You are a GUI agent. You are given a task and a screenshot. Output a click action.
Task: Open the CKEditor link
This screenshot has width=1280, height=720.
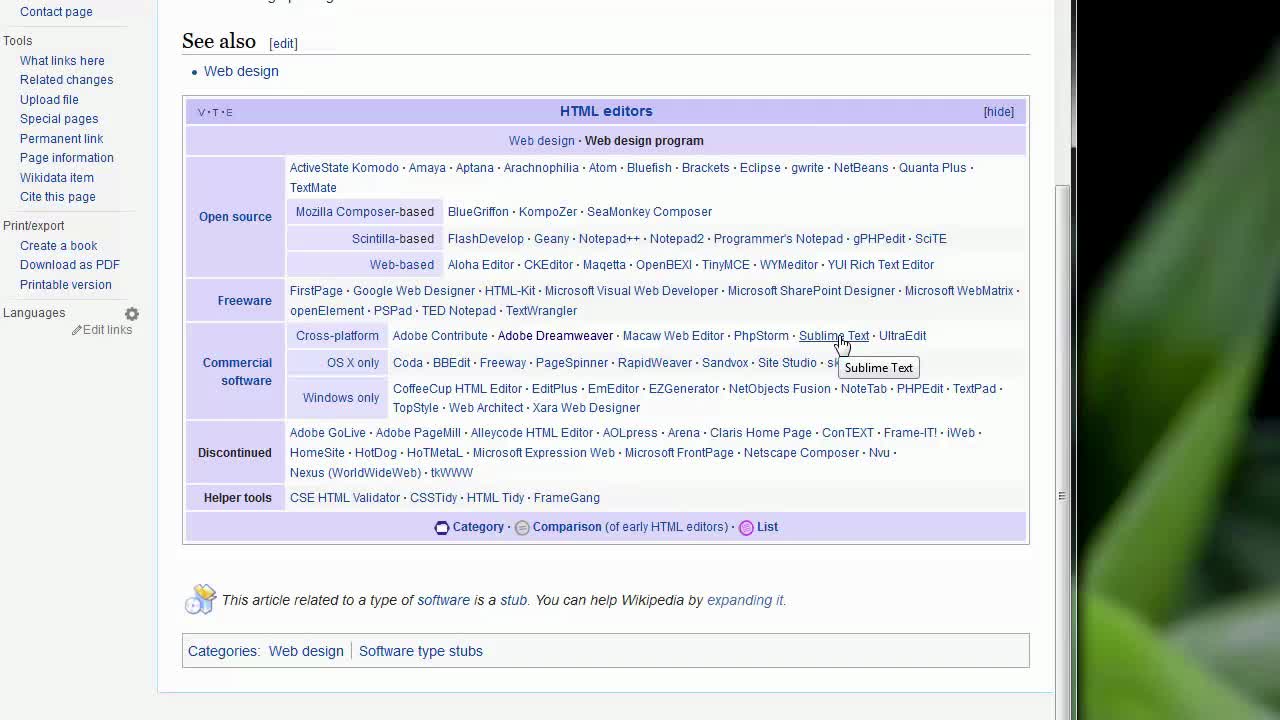click(548, 265)
